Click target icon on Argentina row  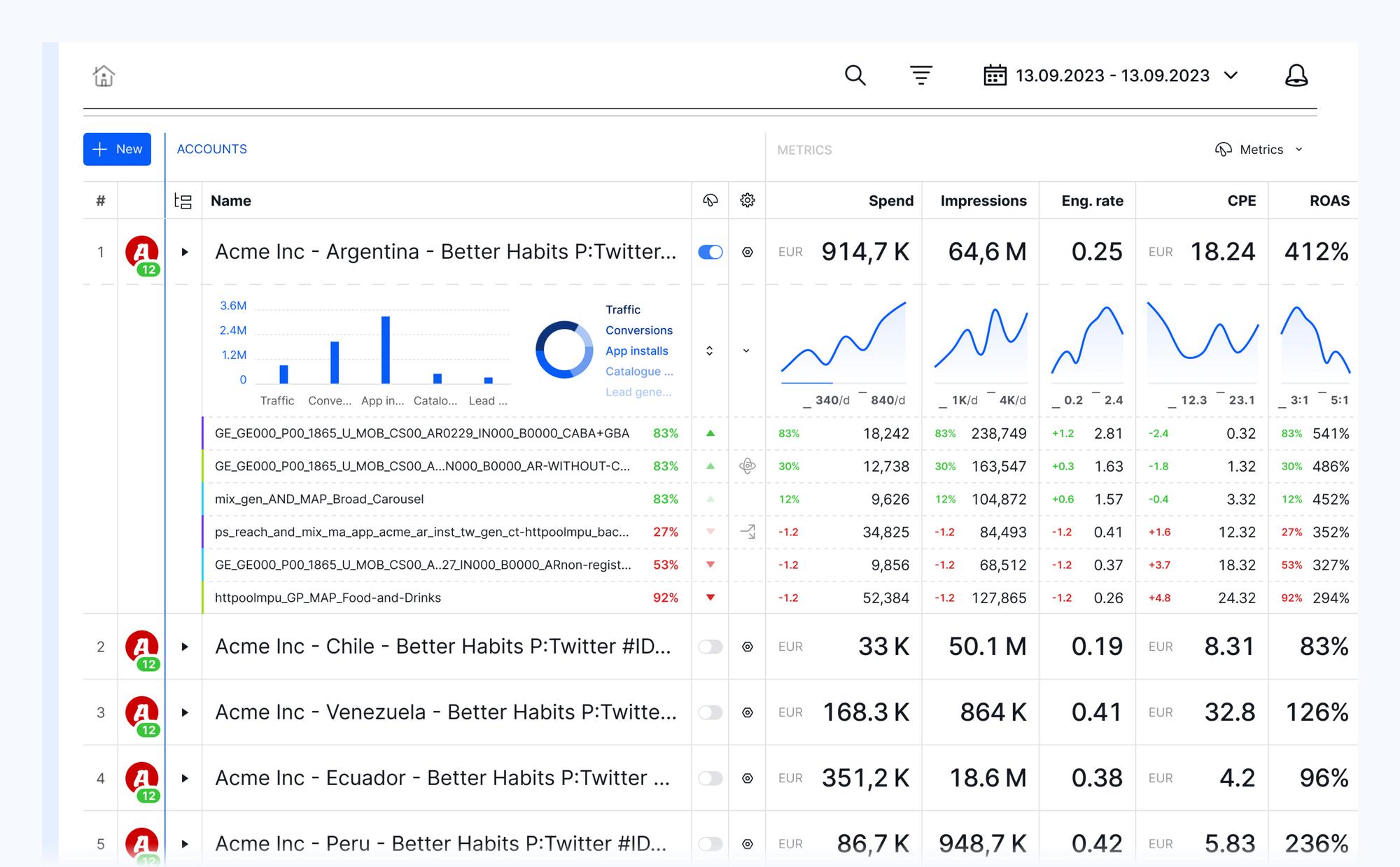pos(747,252)
